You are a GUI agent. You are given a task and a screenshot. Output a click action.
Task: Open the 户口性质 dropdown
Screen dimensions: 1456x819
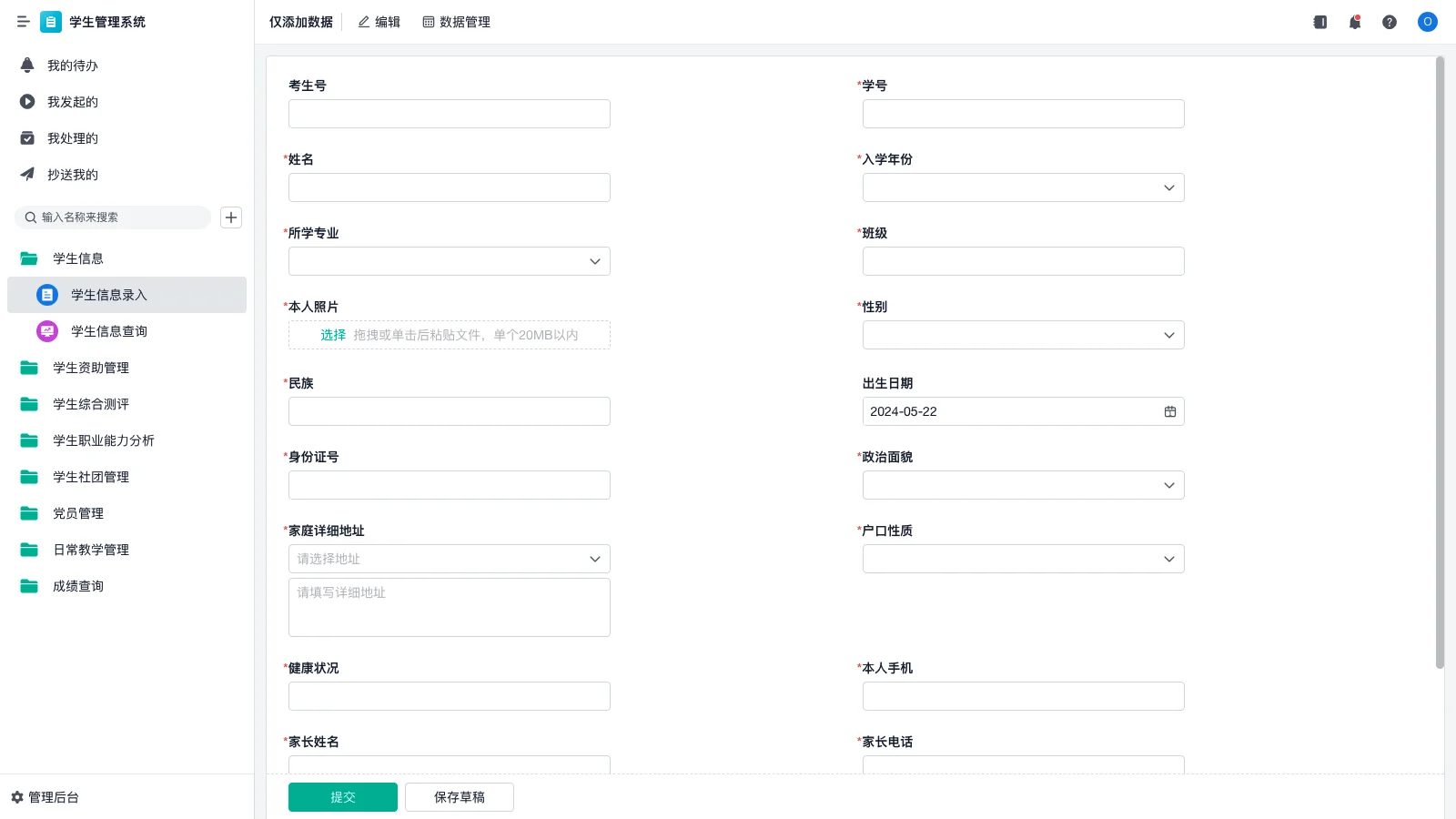click(x=1168, y=559)
